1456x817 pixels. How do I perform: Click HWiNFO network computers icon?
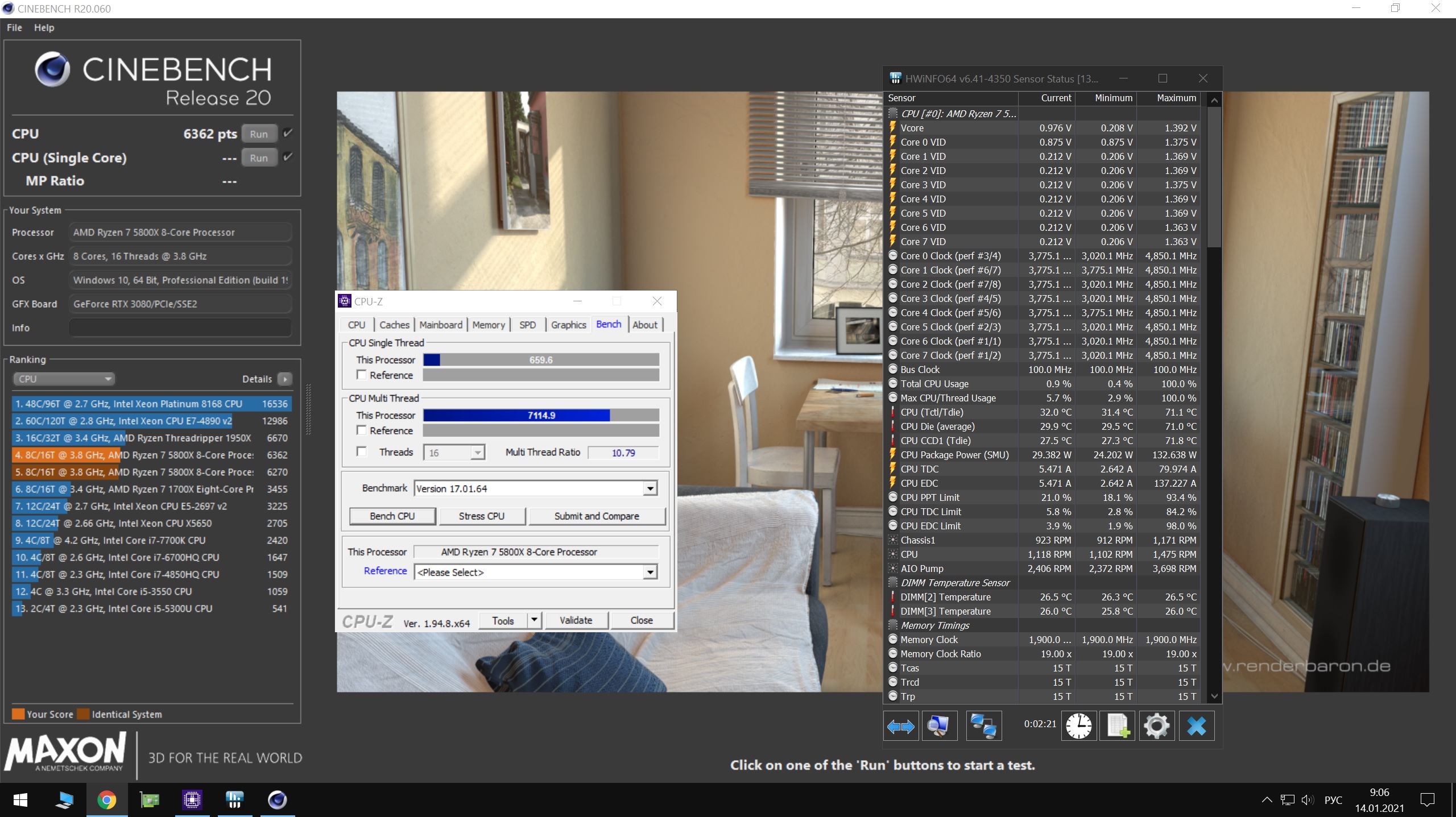tap(983, 726)
